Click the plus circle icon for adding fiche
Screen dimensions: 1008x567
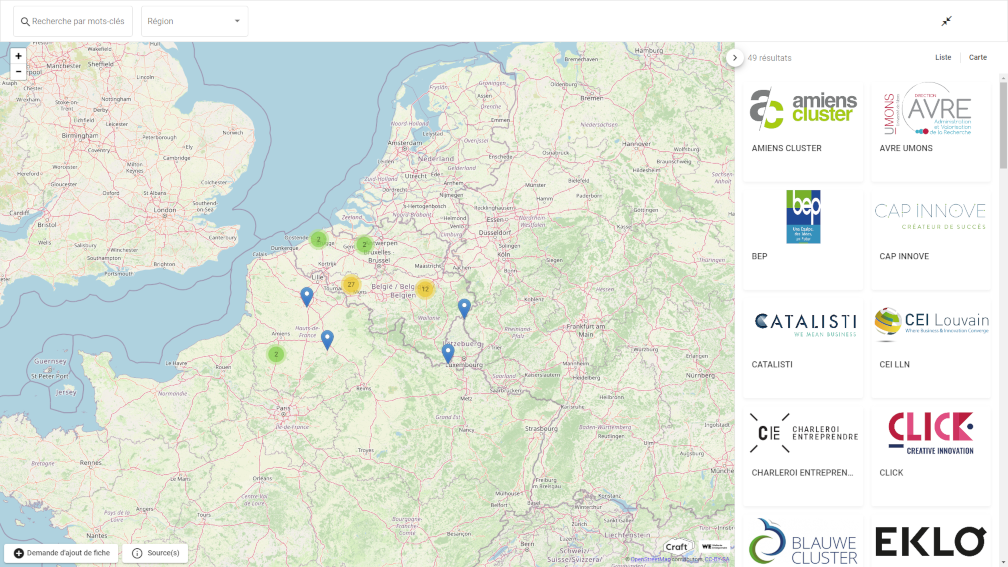[x=19, y=554]
